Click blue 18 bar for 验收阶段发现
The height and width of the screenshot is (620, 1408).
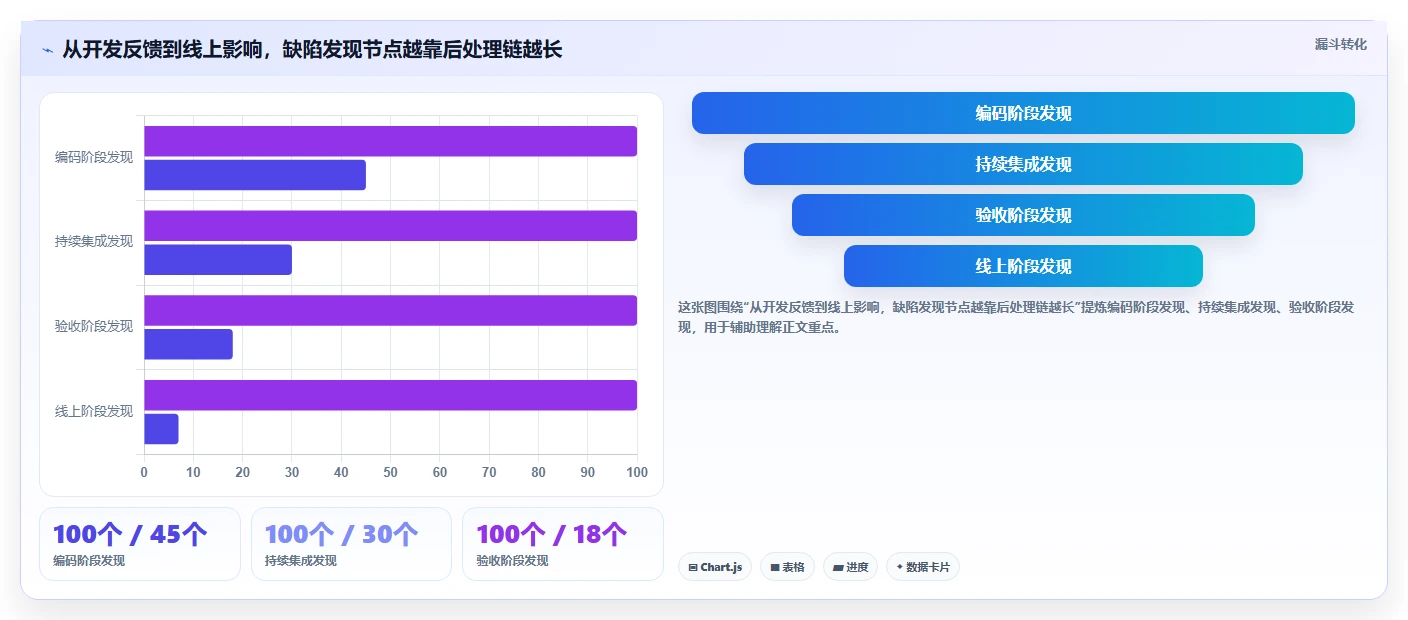pos(188,344)
